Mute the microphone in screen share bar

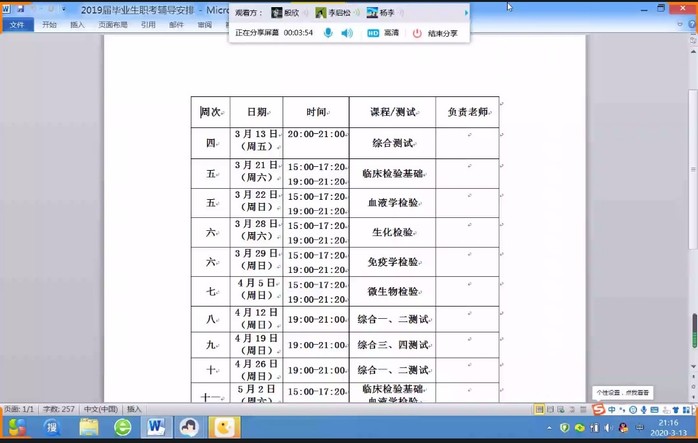[x=328, y=33]
